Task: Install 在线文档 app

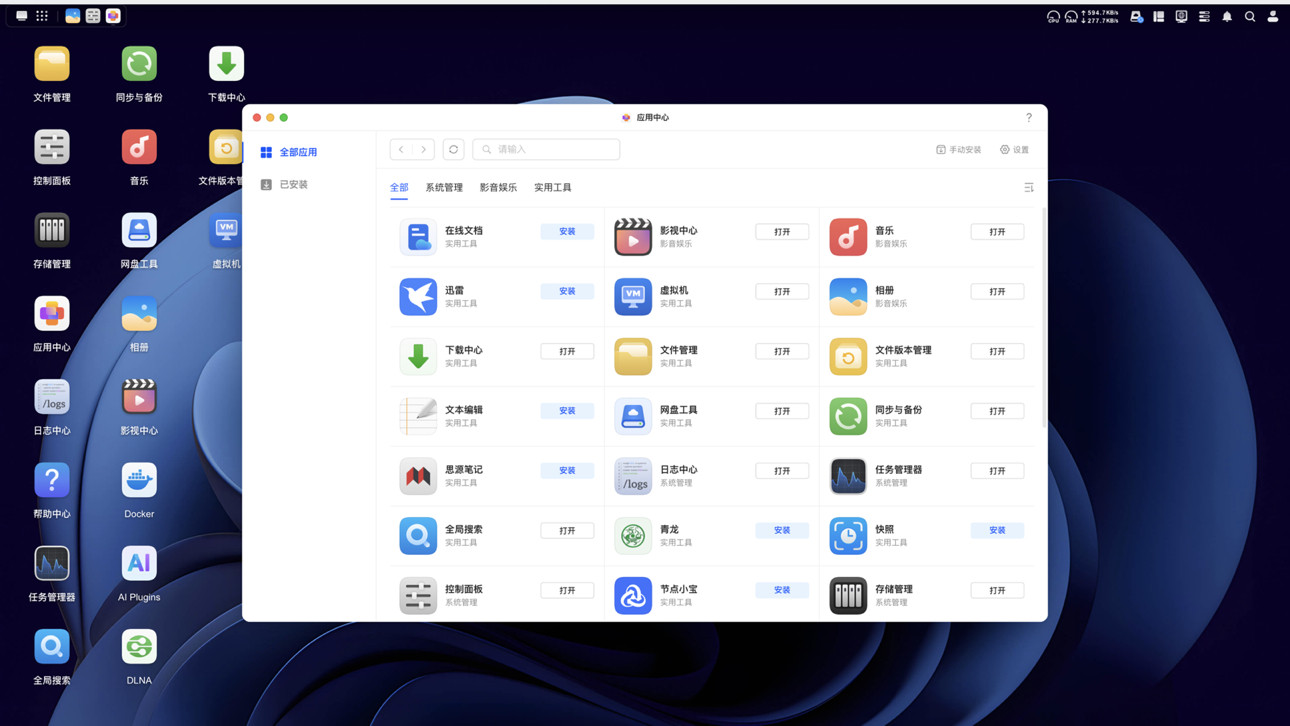Action: [567, 232]
